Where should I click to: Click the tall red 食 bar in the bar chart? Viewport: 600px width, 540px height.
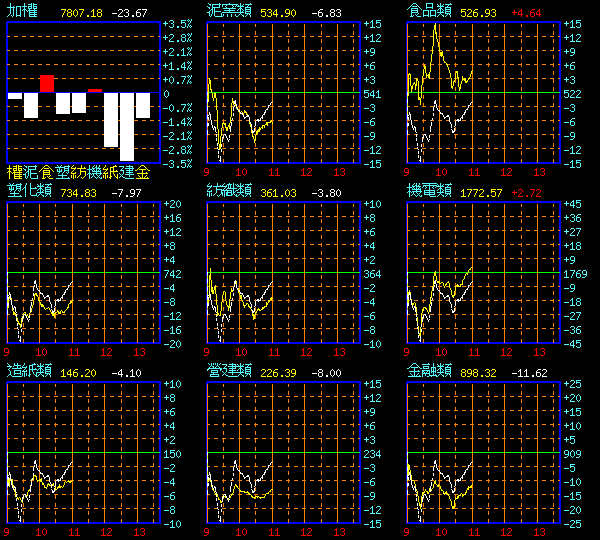coord(47,84)
